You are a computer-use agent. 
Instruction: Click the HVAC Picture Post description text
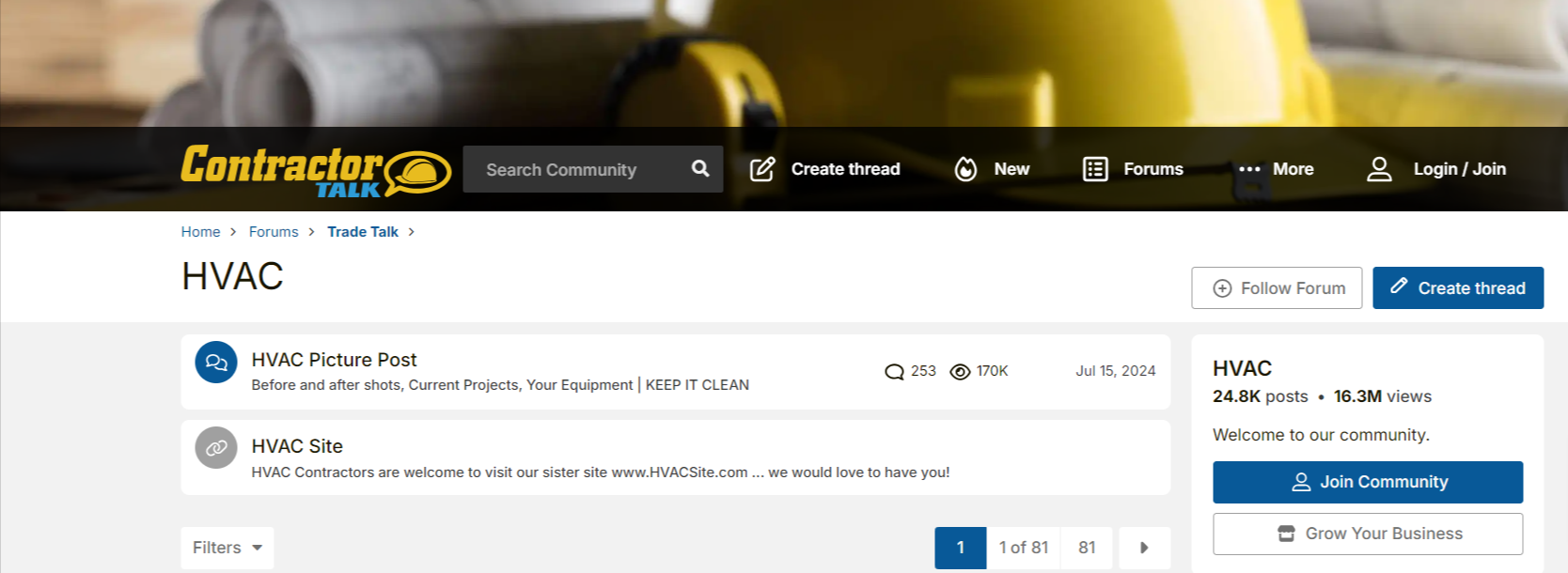tap(500, 385)
